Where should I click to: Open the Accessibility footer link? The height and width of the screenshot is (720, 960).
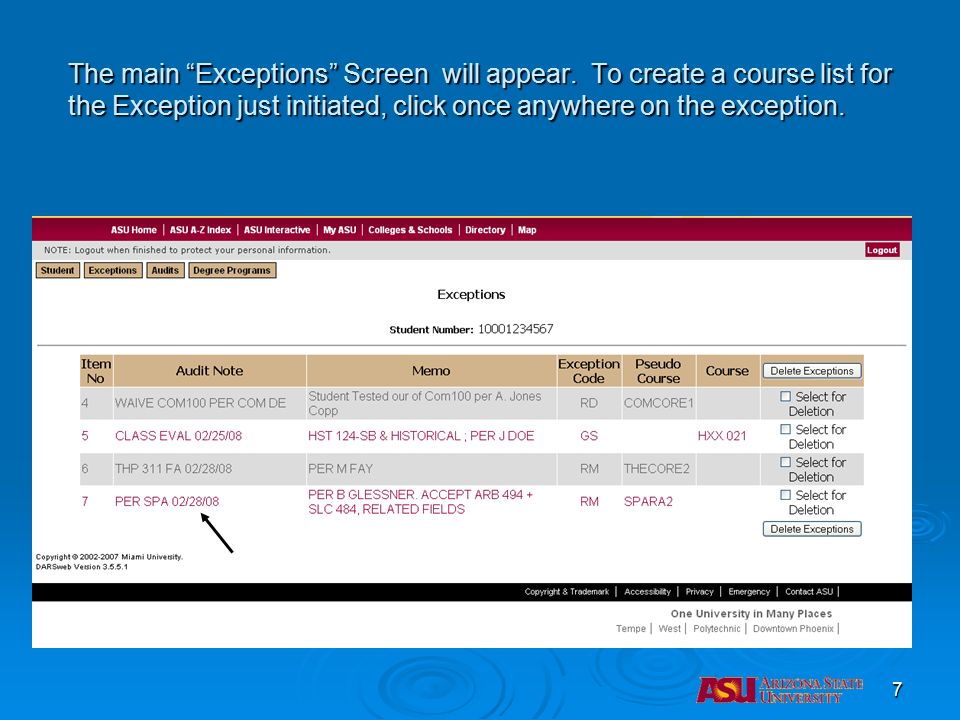coord(647,591)
